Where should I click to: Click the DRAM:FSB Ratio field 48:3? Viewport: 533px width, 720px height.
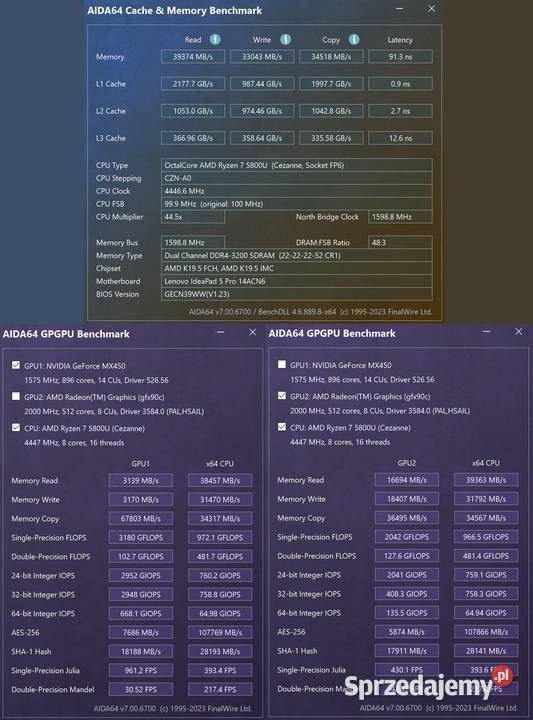[400, 242]
